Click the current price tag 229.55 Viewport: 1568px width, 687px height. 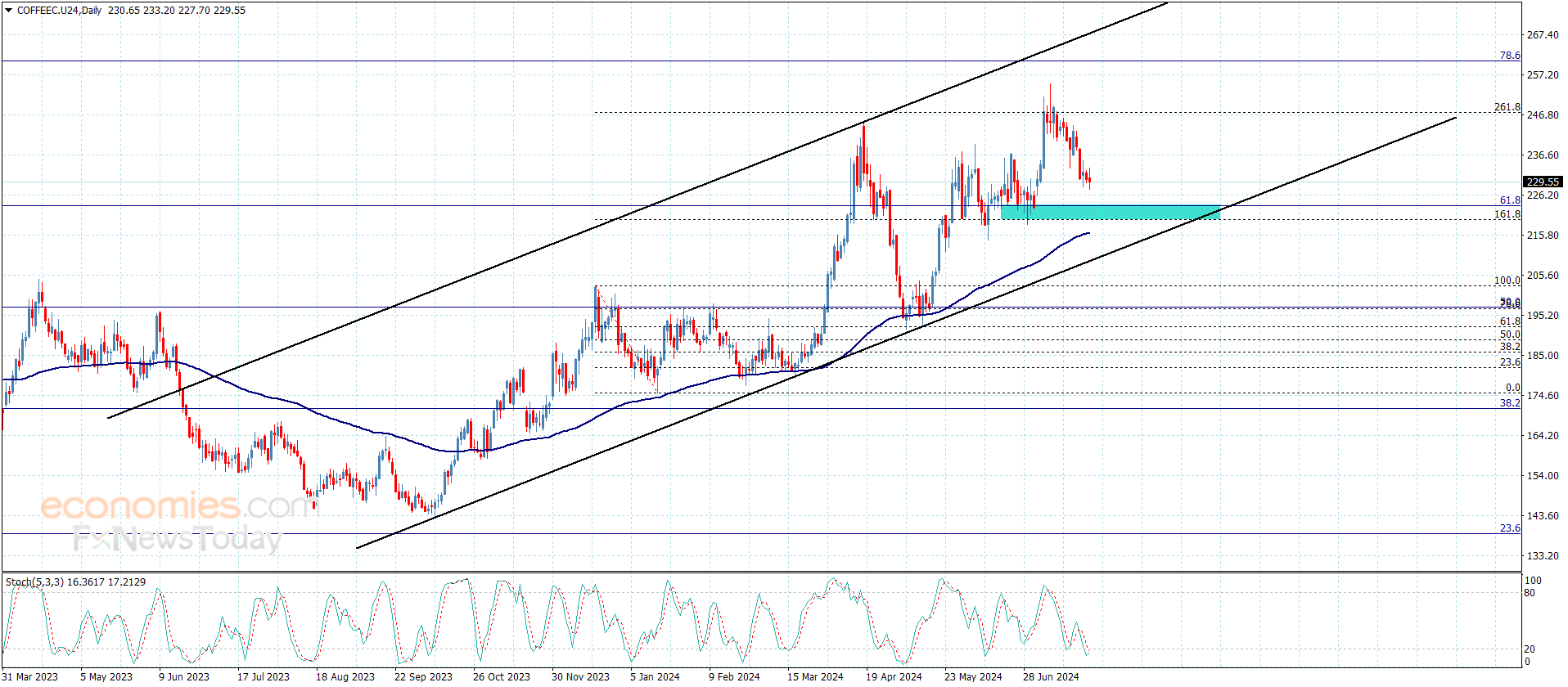coord(1543,182)
